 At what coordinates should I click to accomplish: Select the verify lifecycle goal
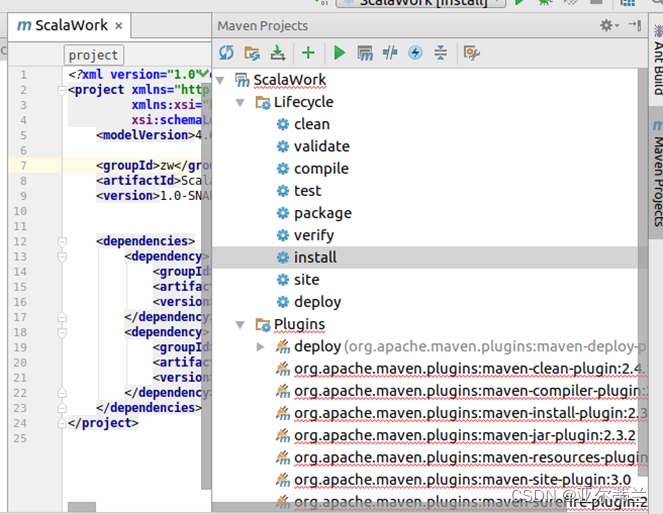click(314, 235)
